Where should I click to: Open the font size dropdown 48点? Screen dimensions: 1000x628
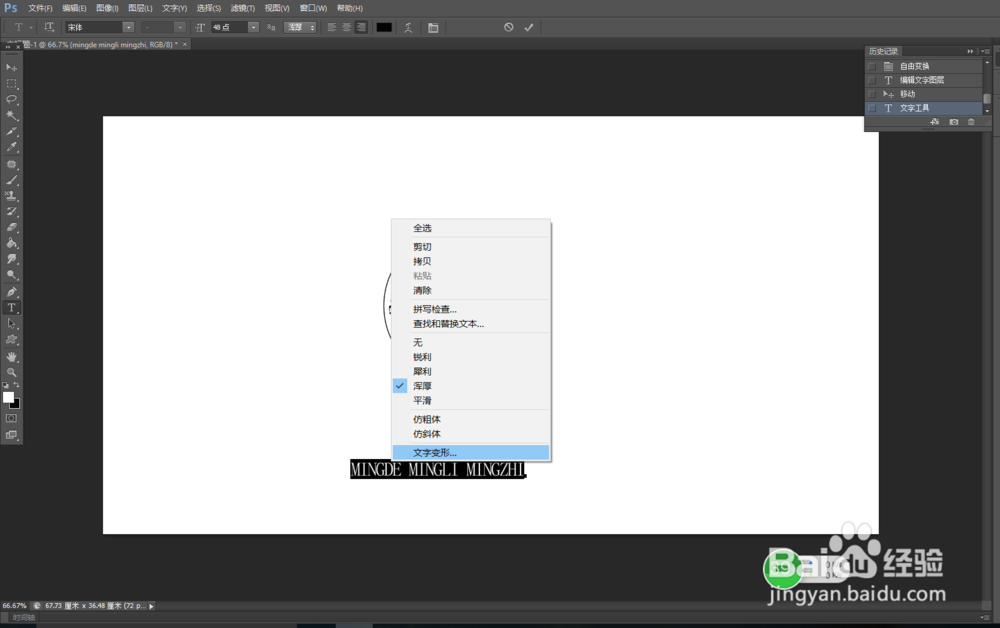253,27
